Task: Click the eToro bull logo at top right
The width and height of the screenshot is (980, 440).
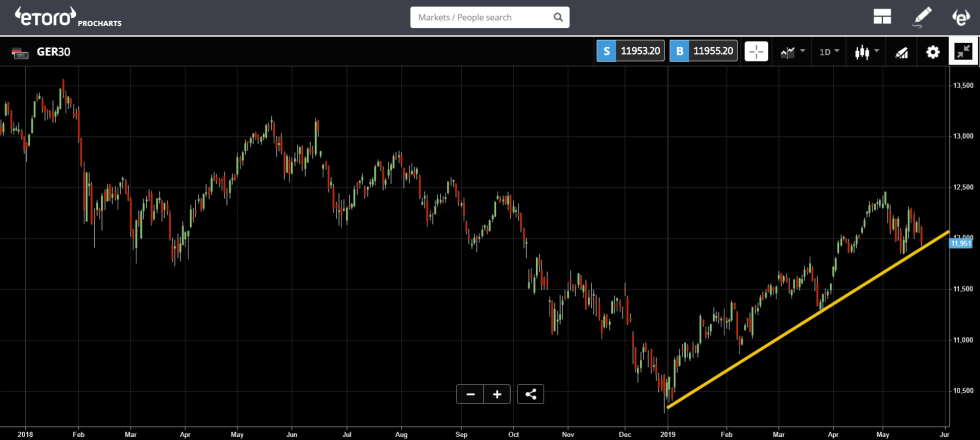Action: 960,17
